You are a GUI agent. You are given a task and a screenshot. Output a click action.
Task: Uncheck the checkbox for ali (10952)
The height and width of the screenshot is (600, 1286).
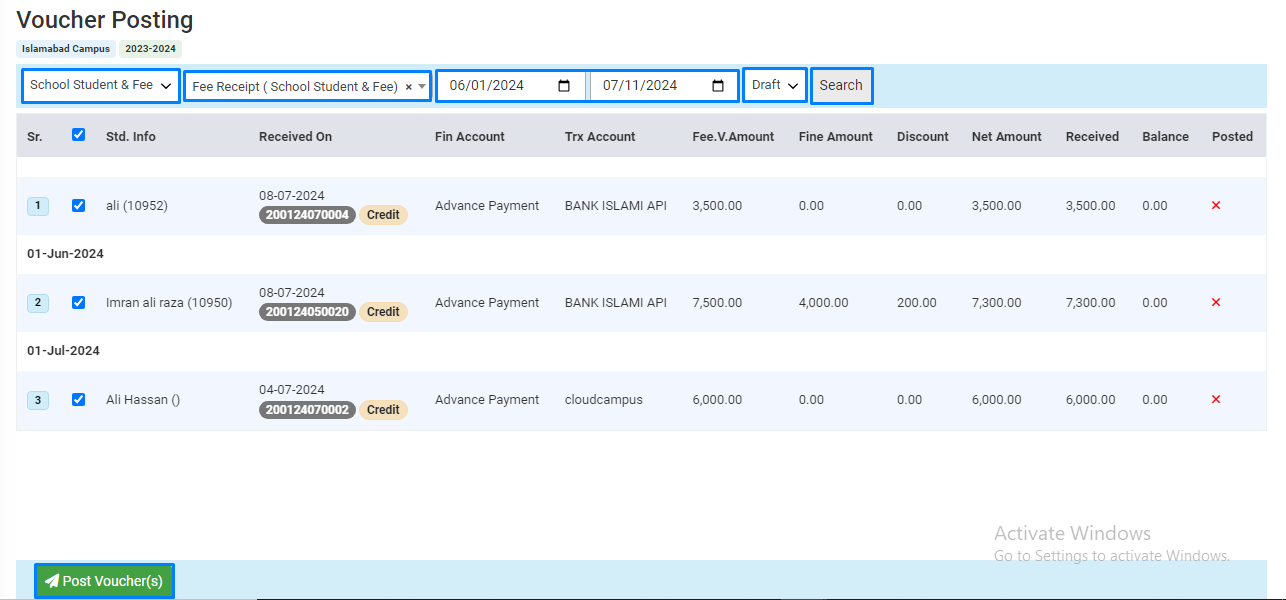pyautogui.click(x=79, y=205)
